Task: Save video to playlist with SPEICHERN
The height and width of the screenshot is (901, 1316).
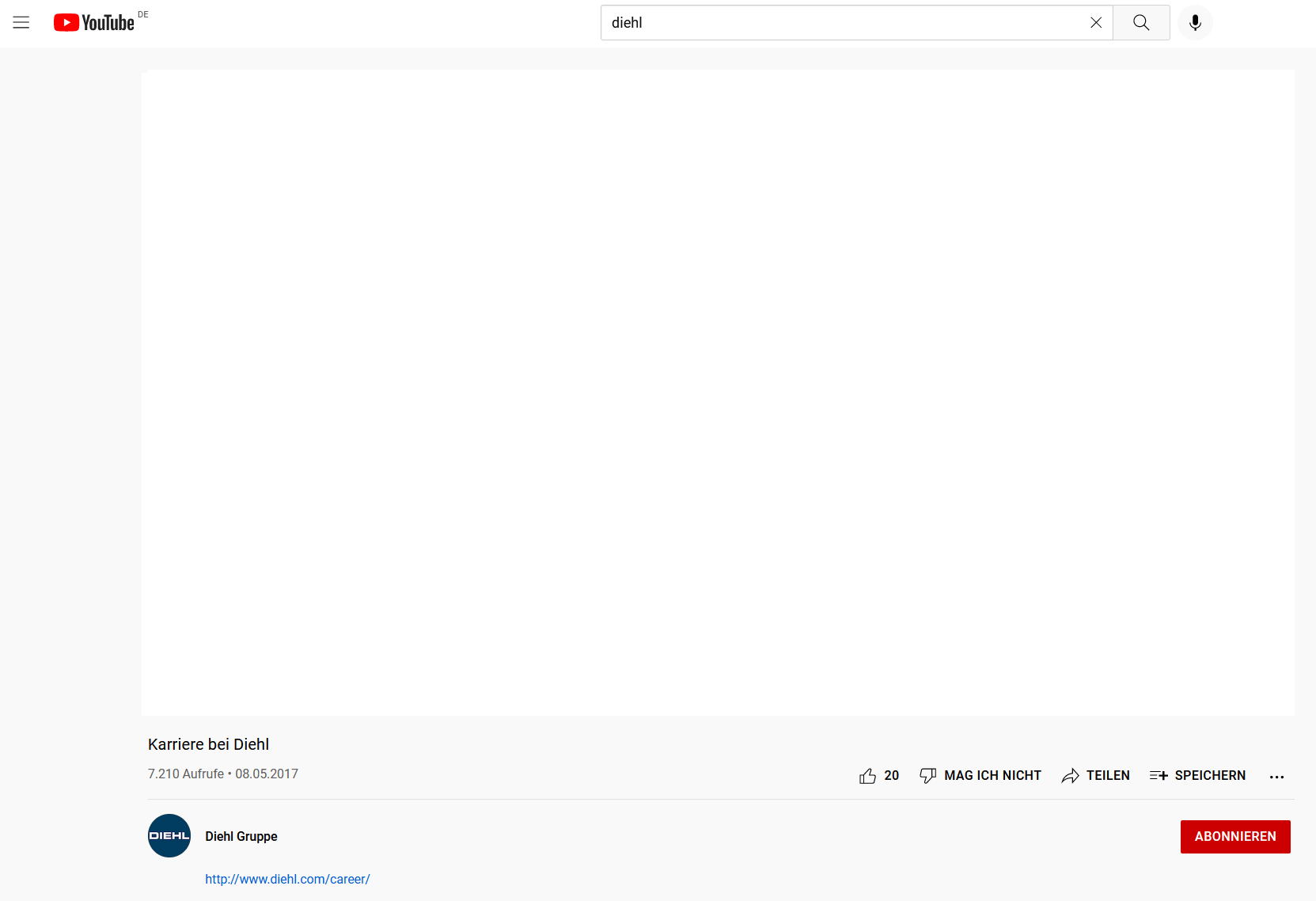Action: tap(1198, 776)
